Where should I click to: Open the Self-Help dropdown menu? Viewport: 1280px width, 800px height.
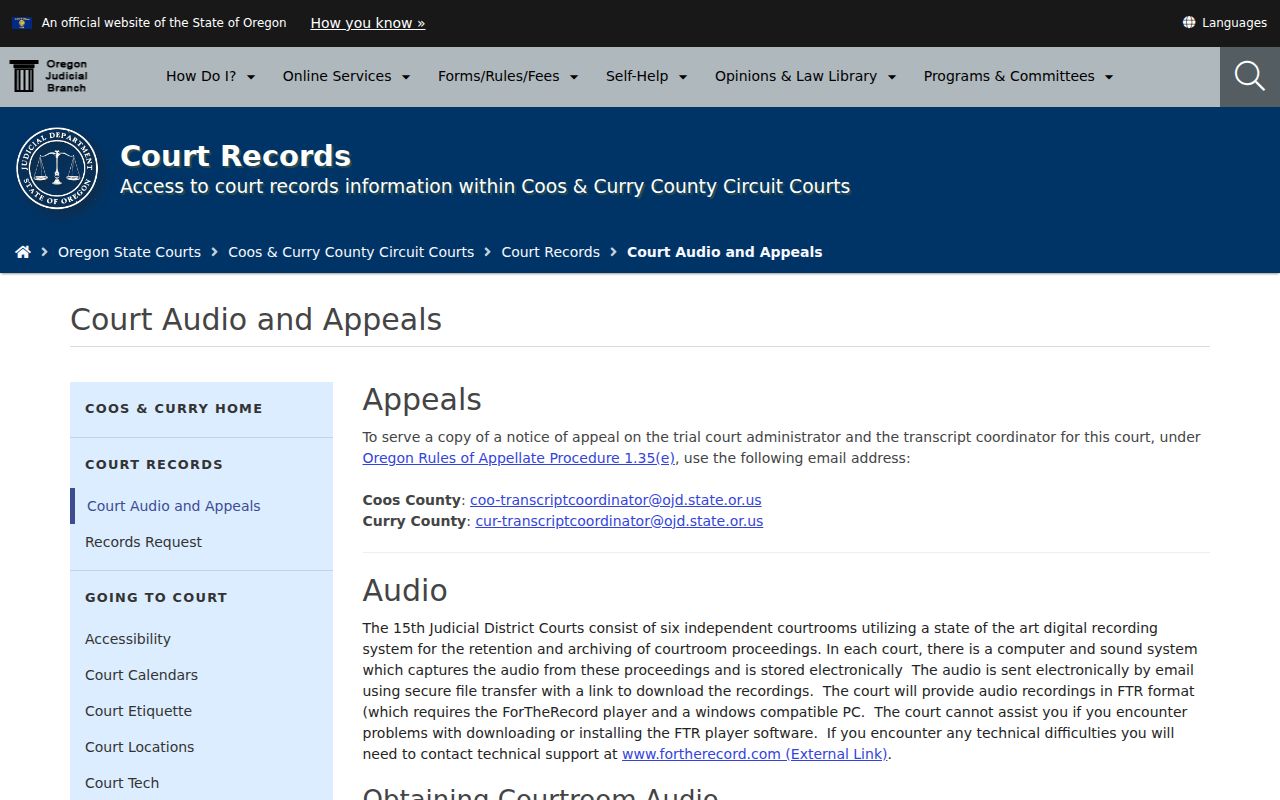646,76
